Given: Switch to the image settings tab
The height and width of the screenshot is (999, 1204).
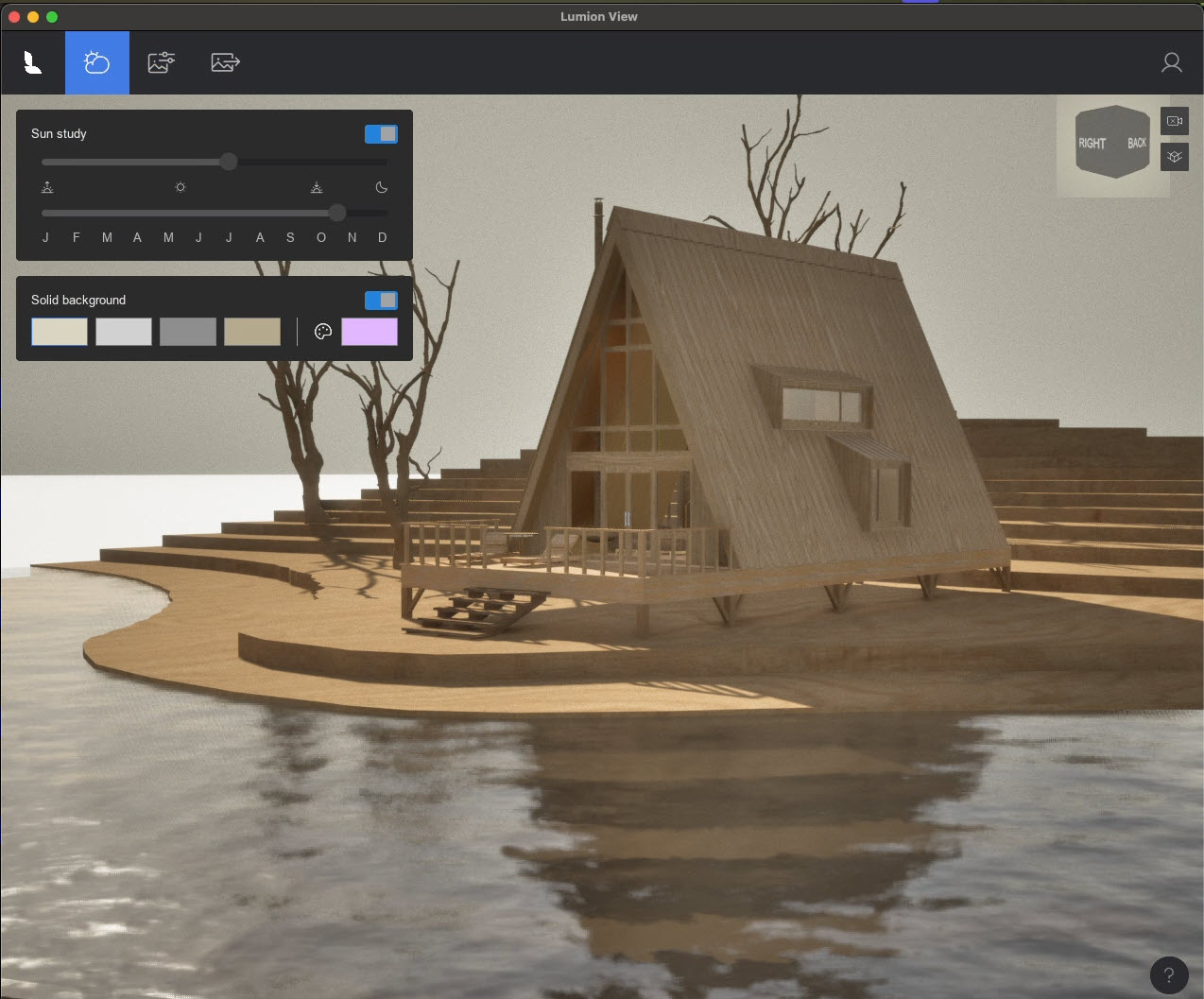Looking at the screenshot, I should point(161,62).
